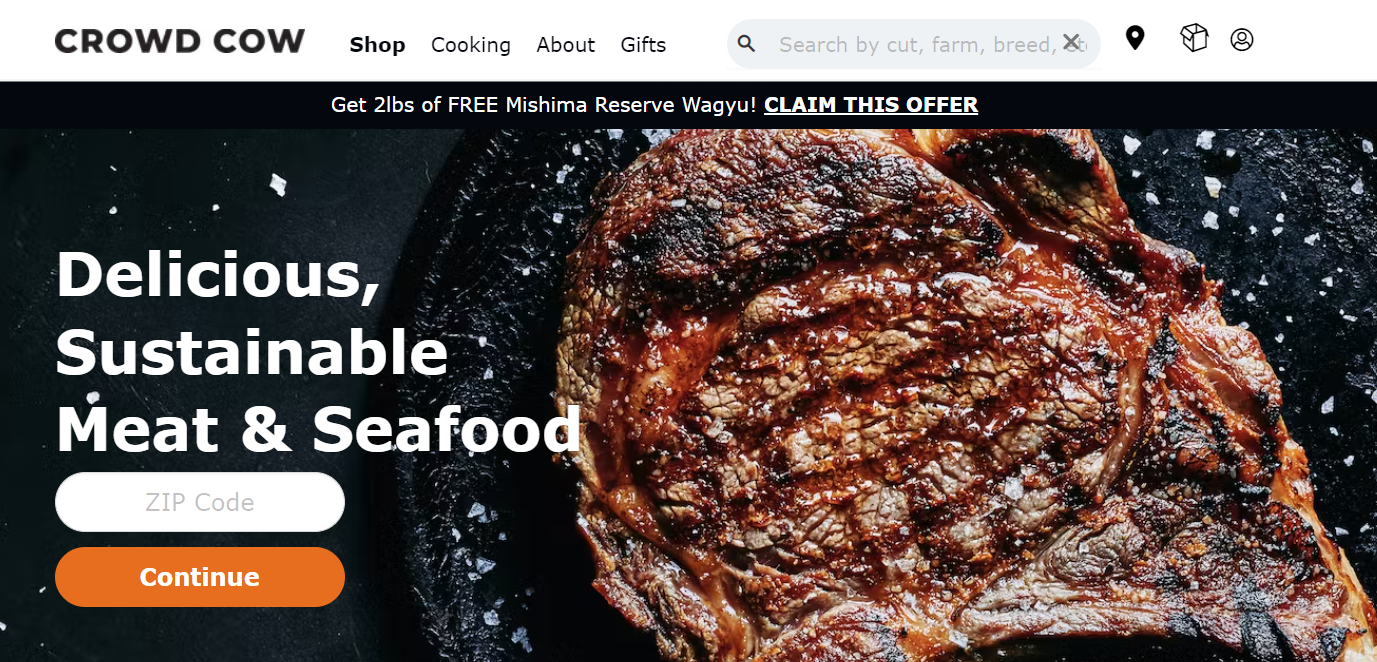Click the free Mishima Reserve Wagyu banner text
This screenshot has height=662, width=1377.
[543, 105]
